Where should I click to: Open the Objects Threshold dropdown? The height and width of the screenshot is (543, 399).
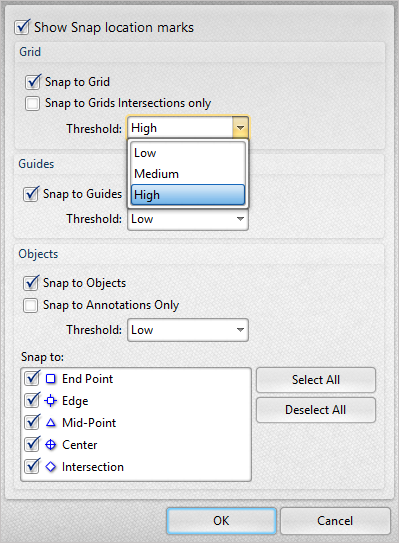pos(188,330)
